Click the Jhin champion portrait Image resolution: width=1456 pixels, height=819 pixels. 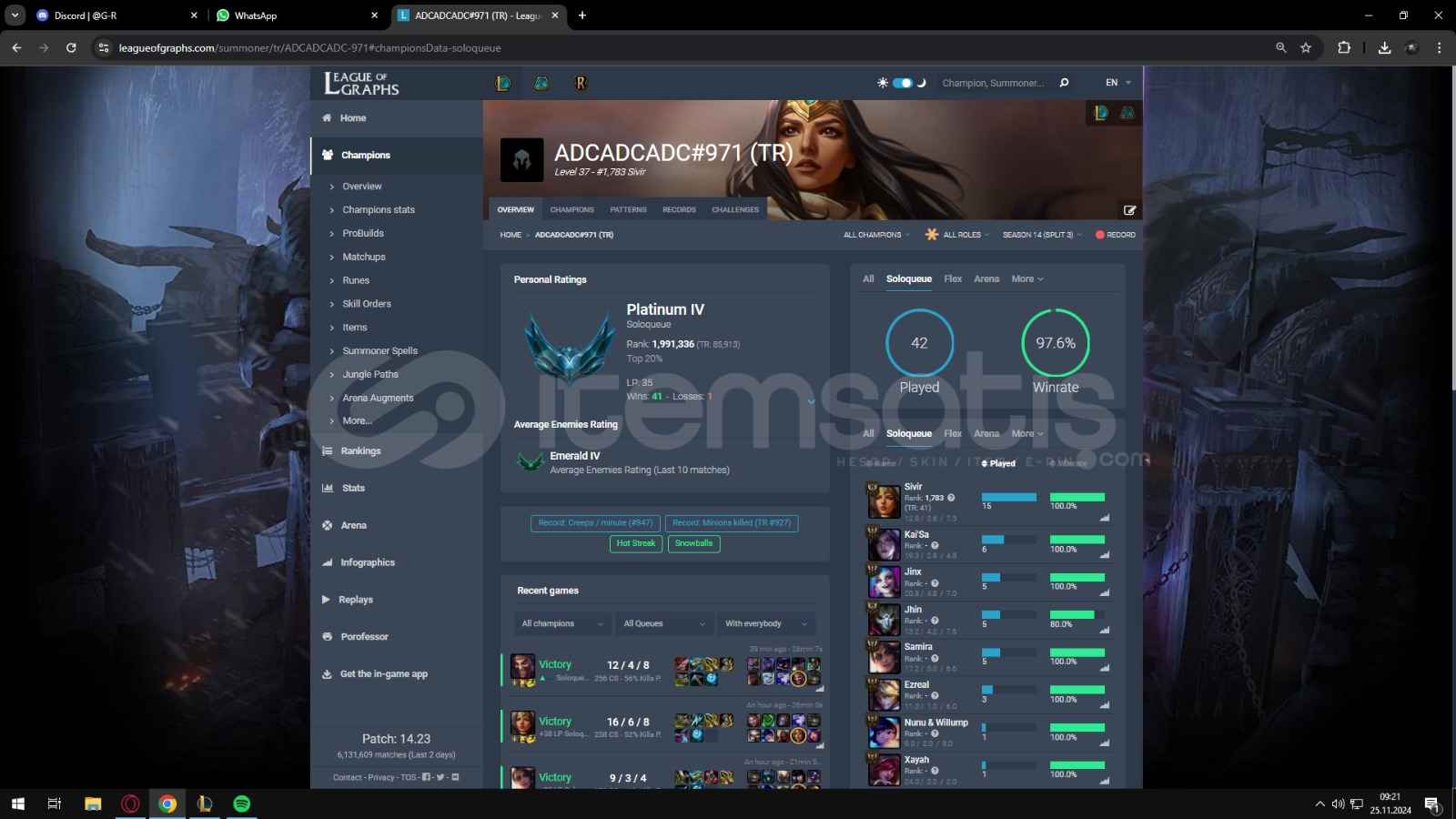pyautogui.click(x=883, y=619)
